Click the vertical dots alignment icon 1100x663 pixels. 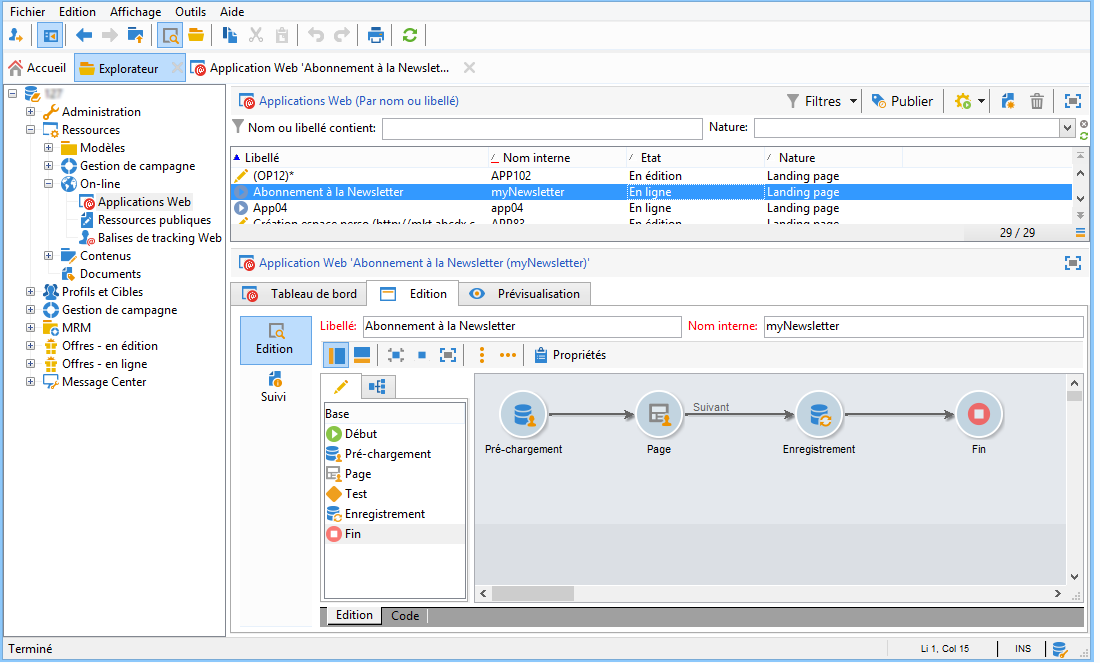[482, 355]
